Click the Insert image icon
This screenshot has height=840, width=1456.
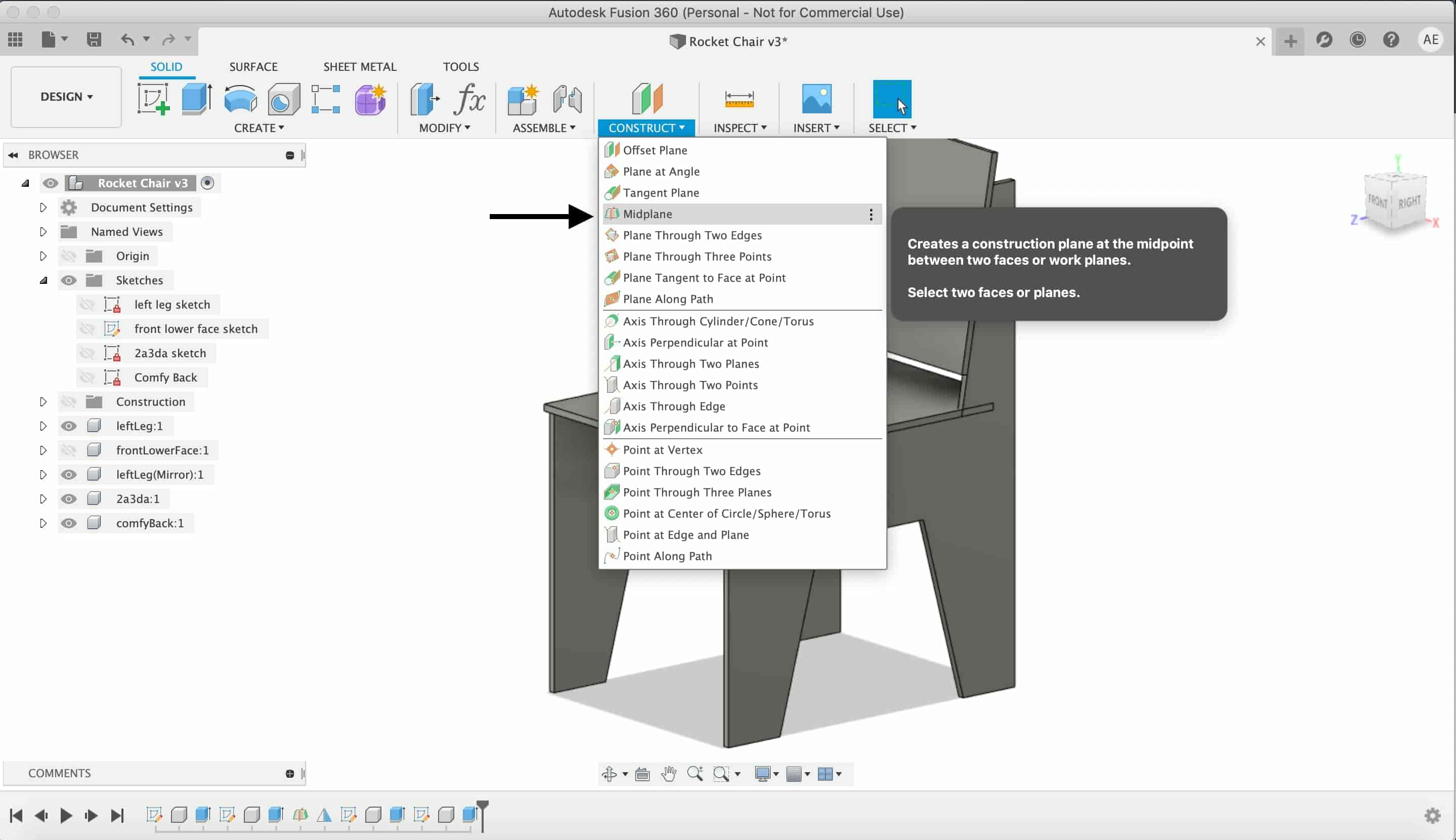[x=817, y=99]
